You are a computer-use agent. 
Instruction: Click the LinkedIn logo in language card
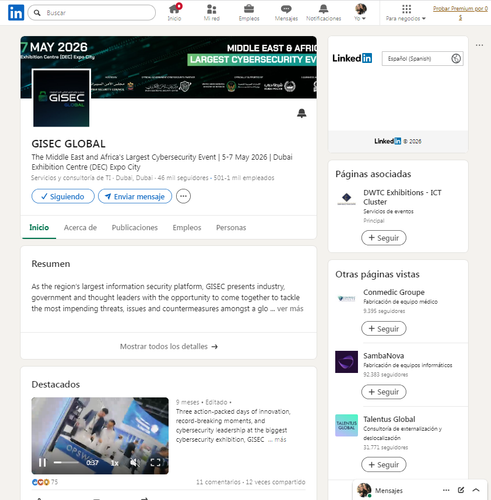(x=352, y=58)
